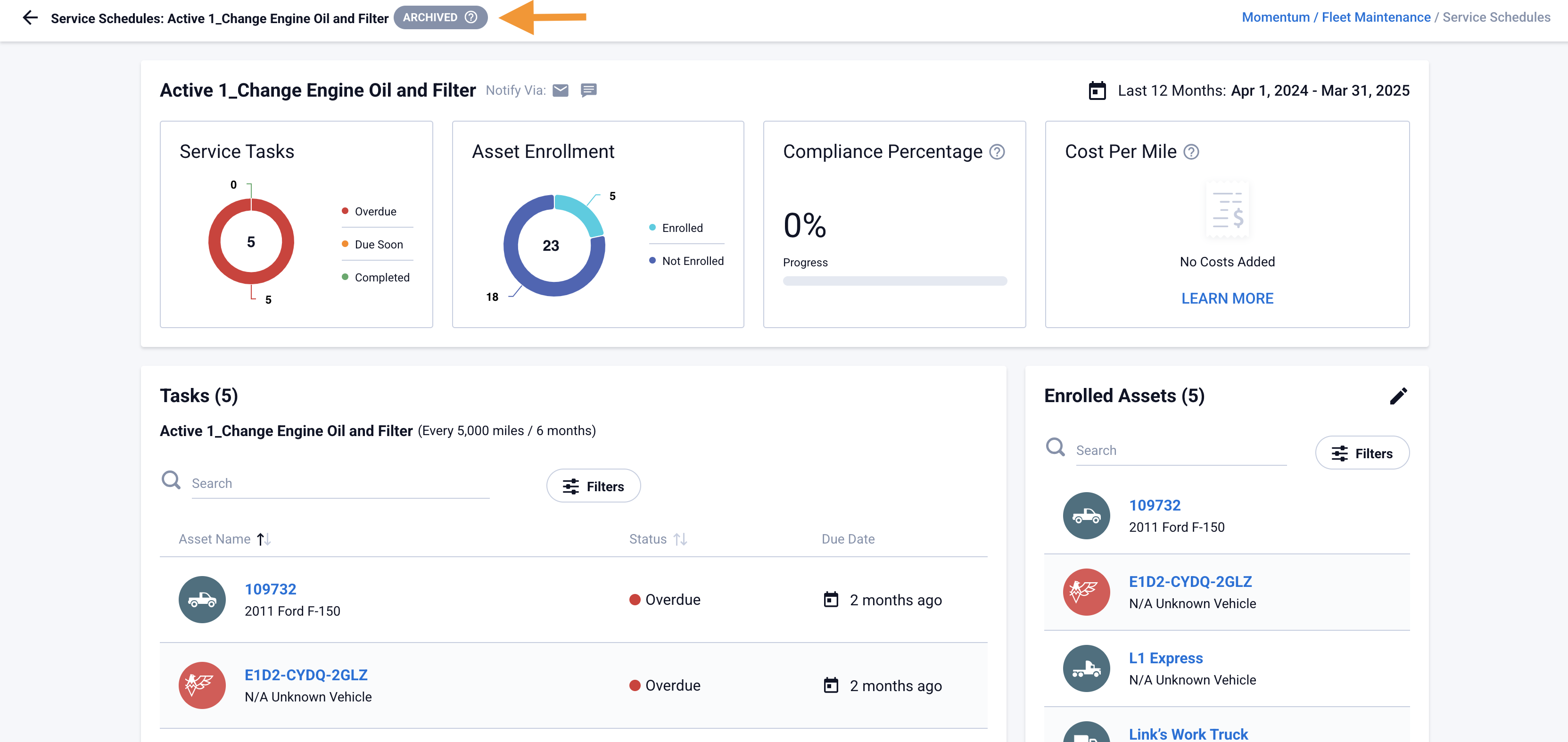Open Fleet Maintenance breadcrumb link
1568x742 pixels.
coord(1376,17)
